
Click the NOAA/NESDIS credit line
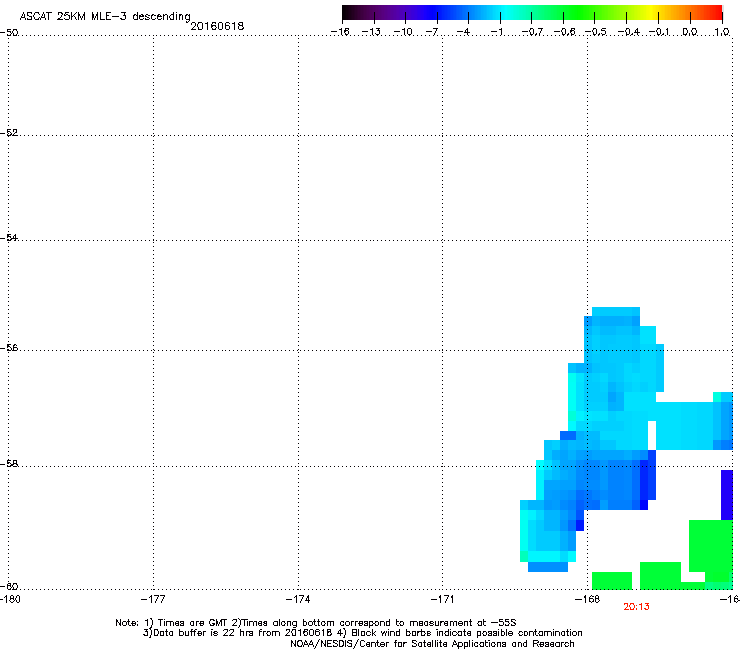click(x=432, y=644)
